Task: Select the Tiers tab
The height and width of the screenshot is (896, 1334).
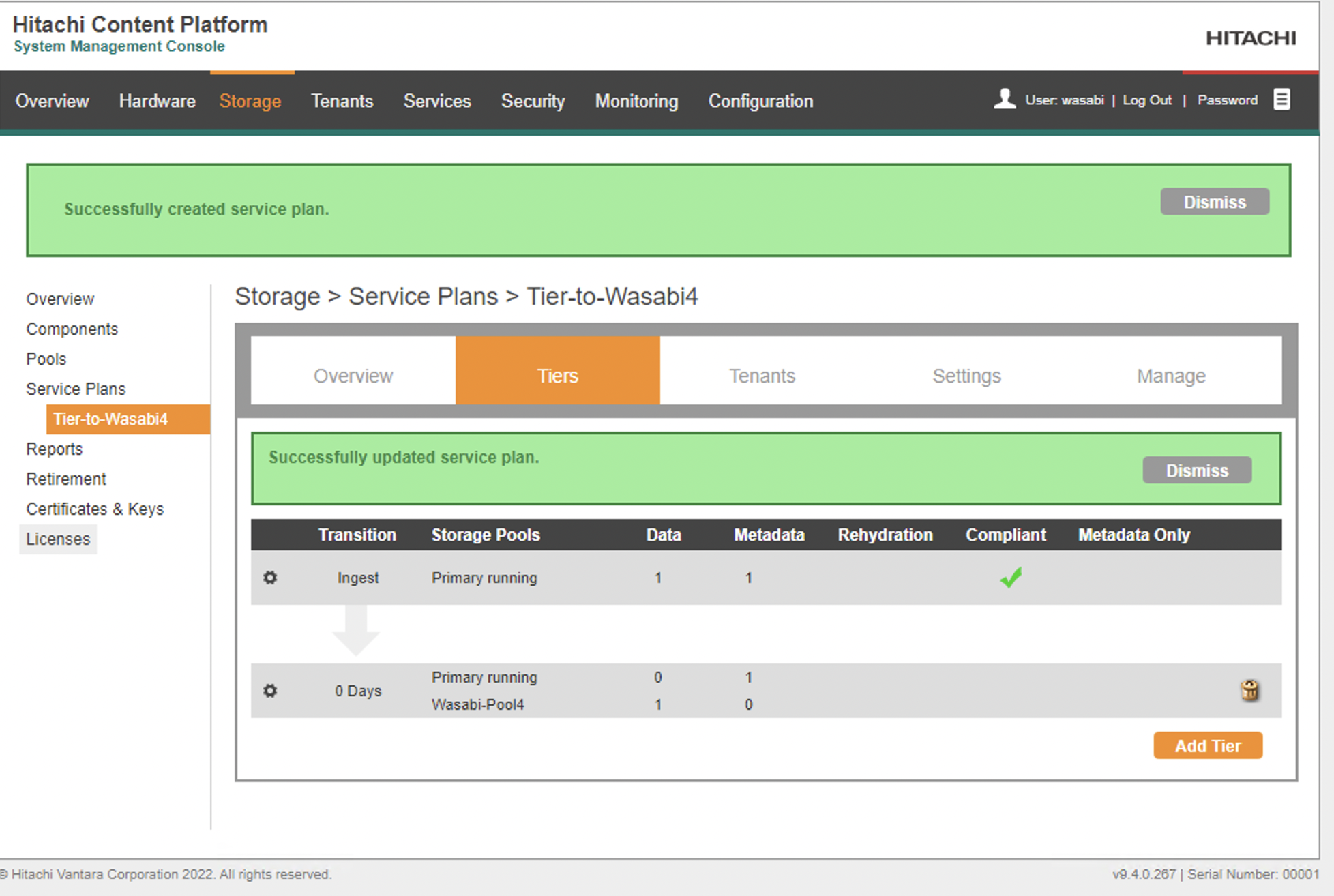Action: (557, 370)
